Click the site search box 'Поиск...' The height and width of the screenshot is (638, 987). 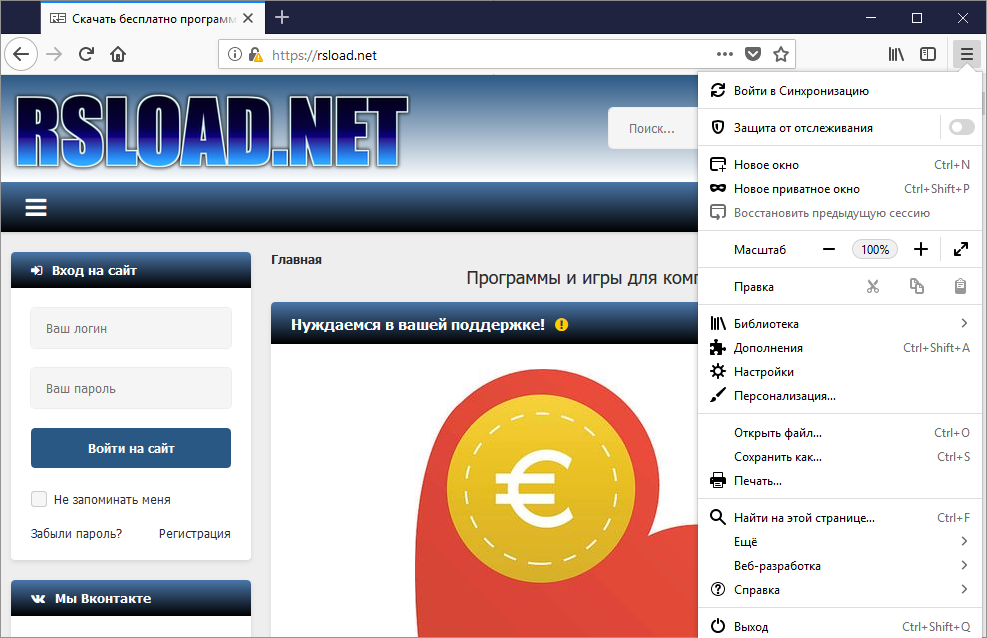653,128
